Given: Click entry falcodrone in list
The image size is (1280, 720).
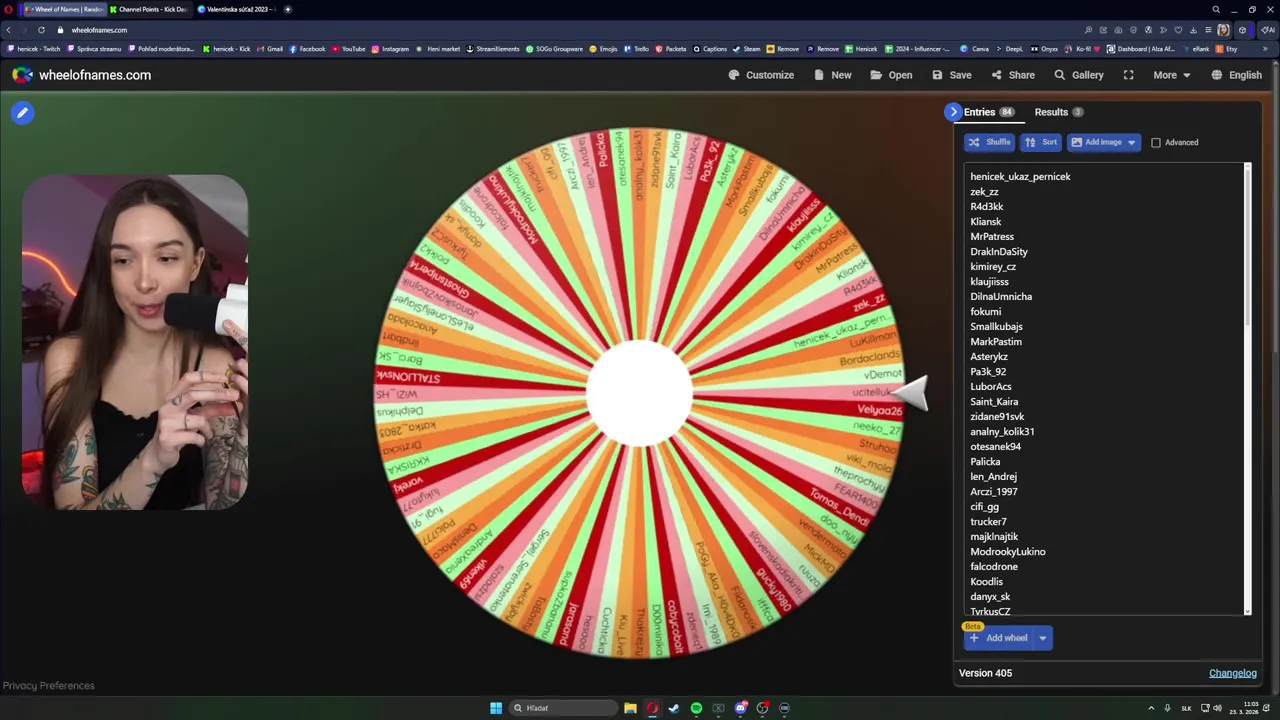Looking at the screenshot, I should pos(994,567).
